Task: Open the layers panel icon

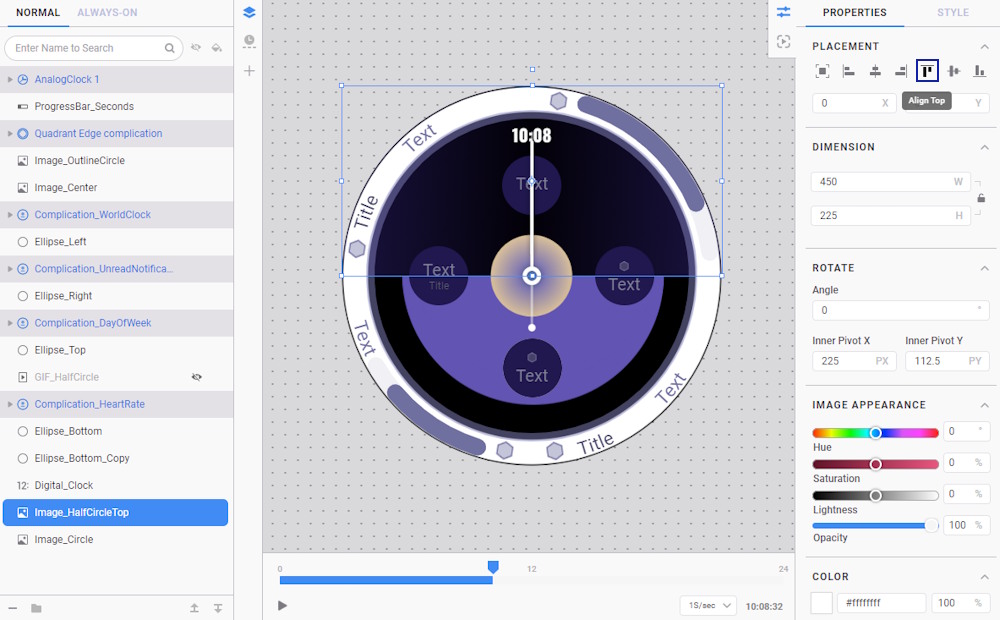Action: click(x=249, y=12)
